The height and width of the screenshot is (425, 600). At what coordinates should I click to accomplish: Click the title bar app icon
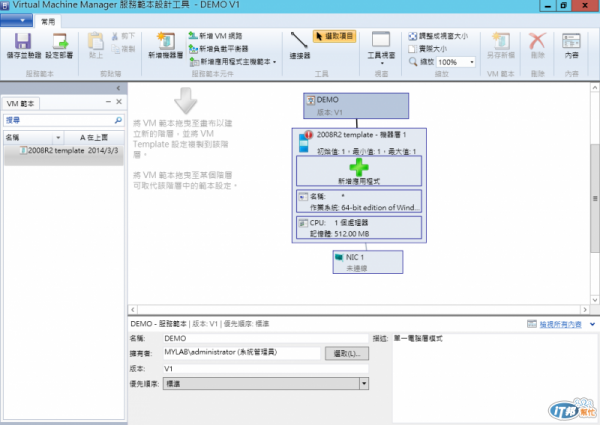click(5, 5)
